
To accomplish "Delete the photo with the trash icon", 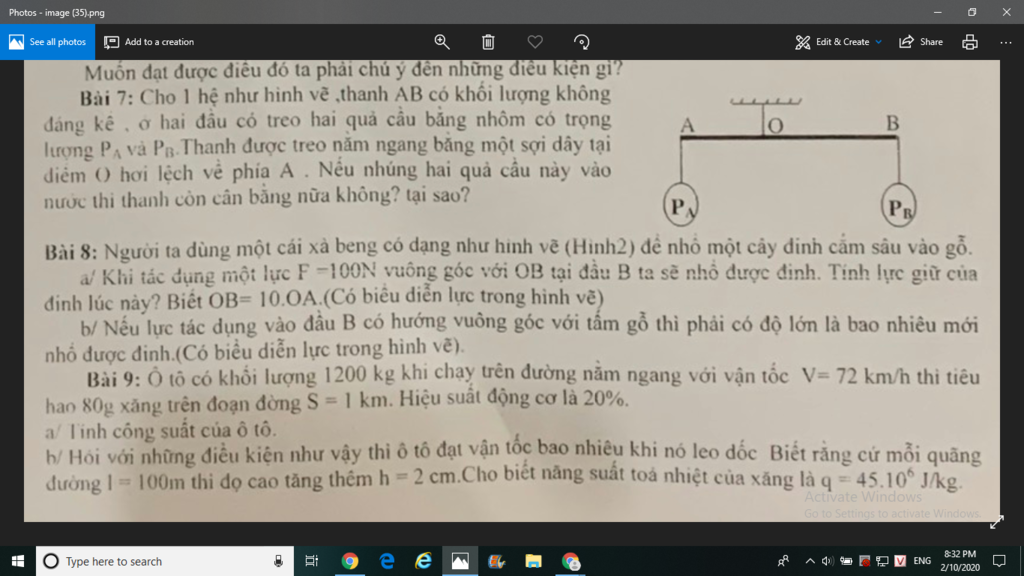I will pyautogui.click(x=488, y=42).
